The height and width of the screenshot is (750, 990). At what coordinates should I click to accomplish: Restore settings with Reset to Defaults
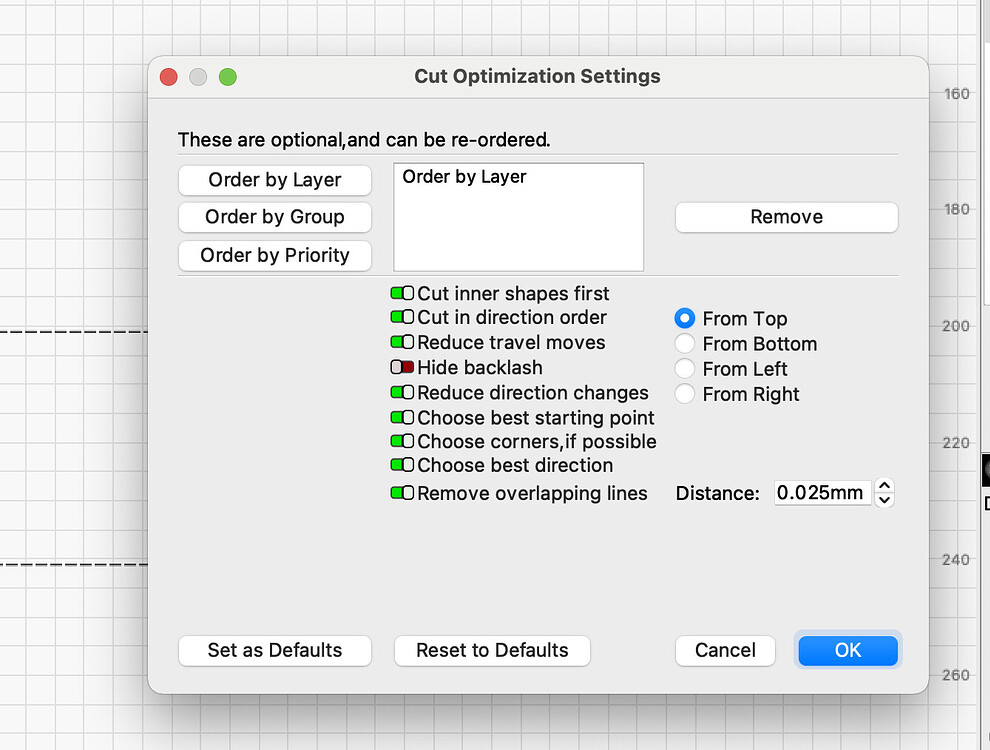tap(492, 650)
